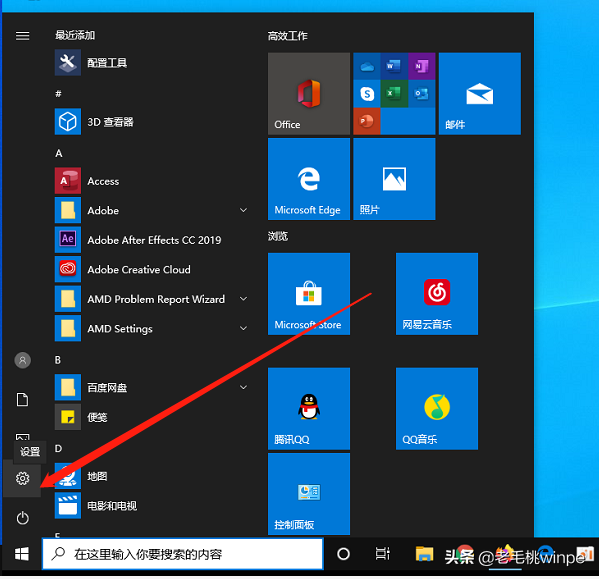
Task: Launch 网易云音乐 tile
Action: point(437,294)
